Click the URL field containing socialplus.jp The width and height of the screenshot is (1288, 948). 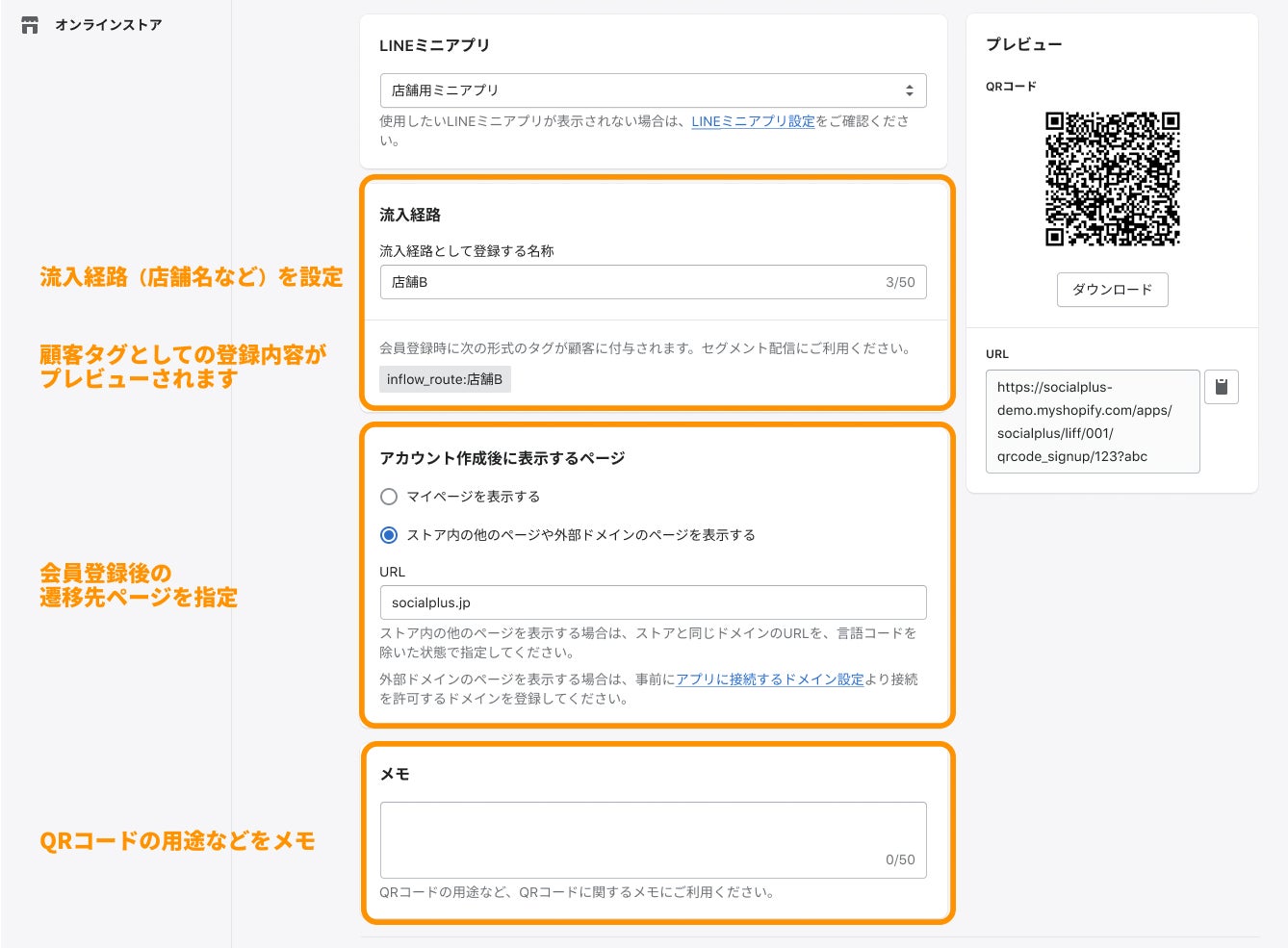click(x=654, y=602)
